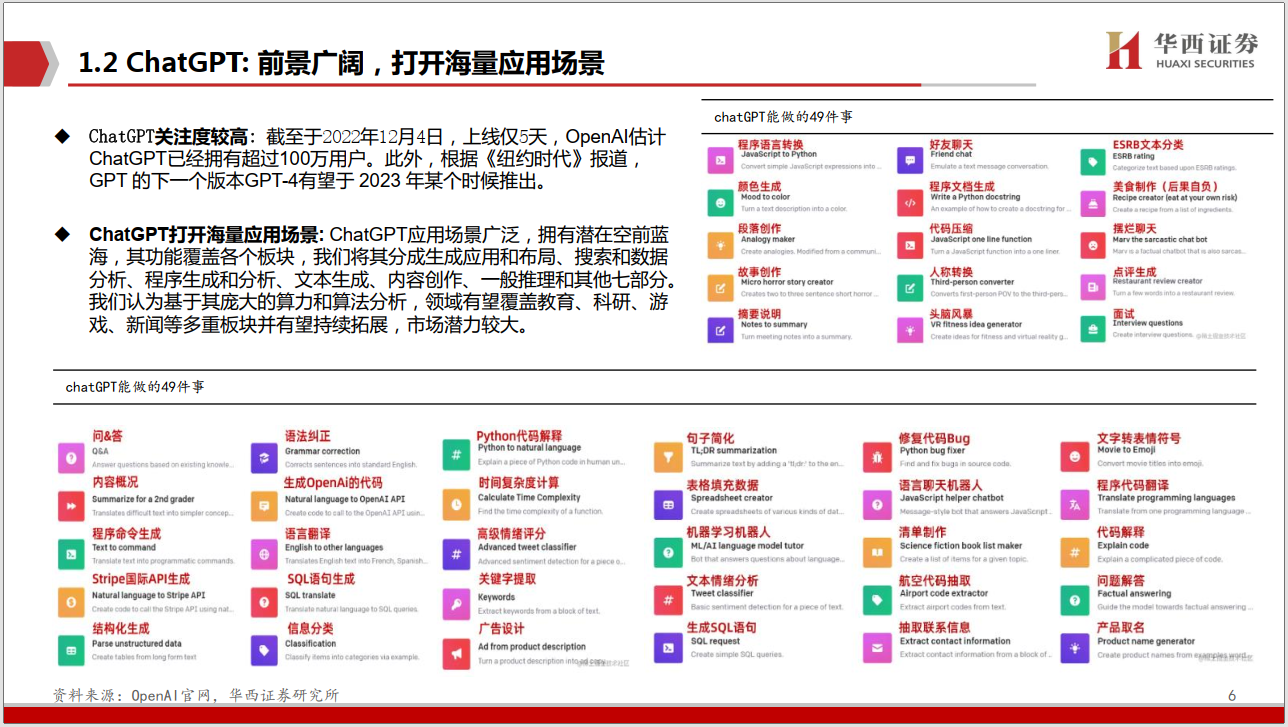Viewport: 1288px width, 727px height.
Task: Click the orange Explain code hash icon
Action: [1075, 552]
